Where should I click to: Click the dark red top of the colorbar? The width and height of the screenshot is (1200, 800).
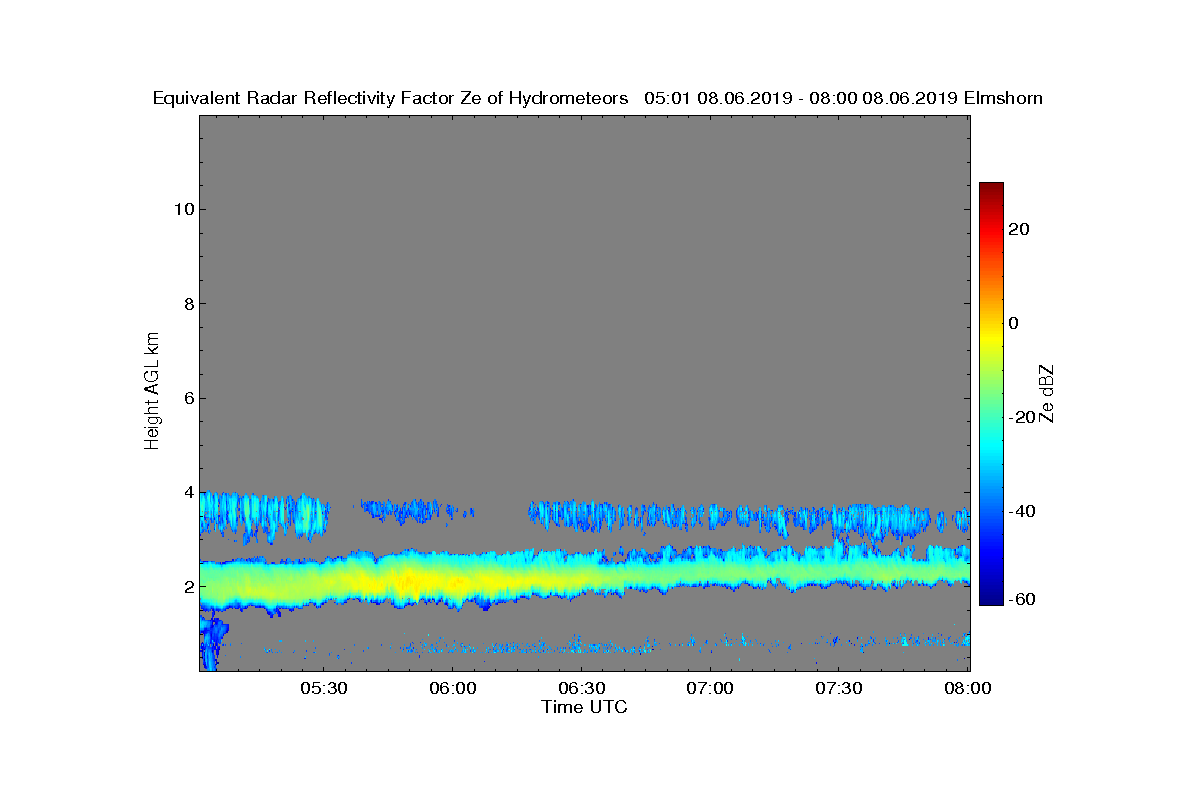click(x=991, y=190)
